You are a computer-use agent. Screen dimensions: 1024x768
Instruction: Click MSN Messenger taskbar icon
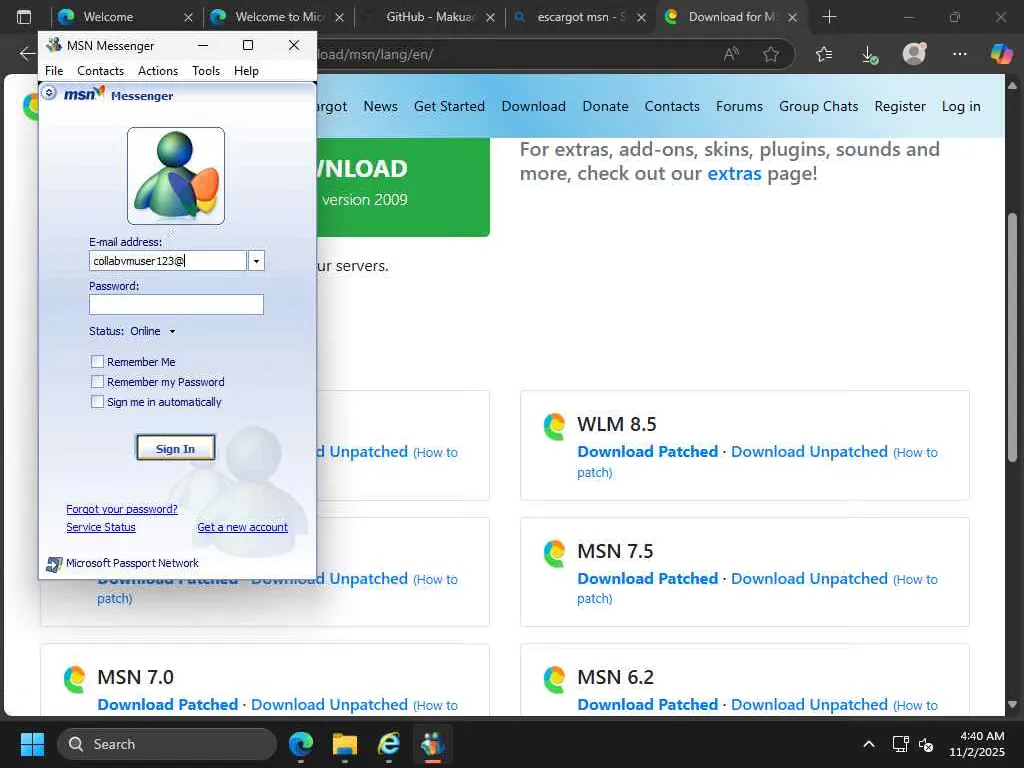(x=432, y=744)
